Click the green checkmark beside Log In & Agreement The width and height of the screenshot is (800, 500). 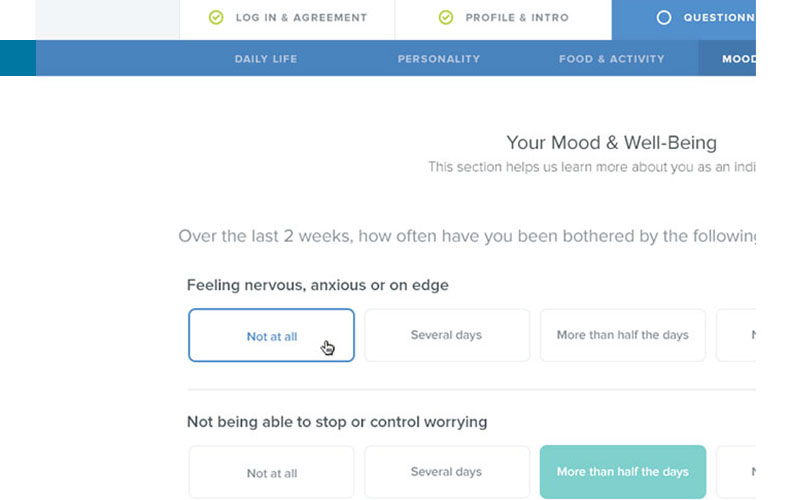[x=216, y=17]
